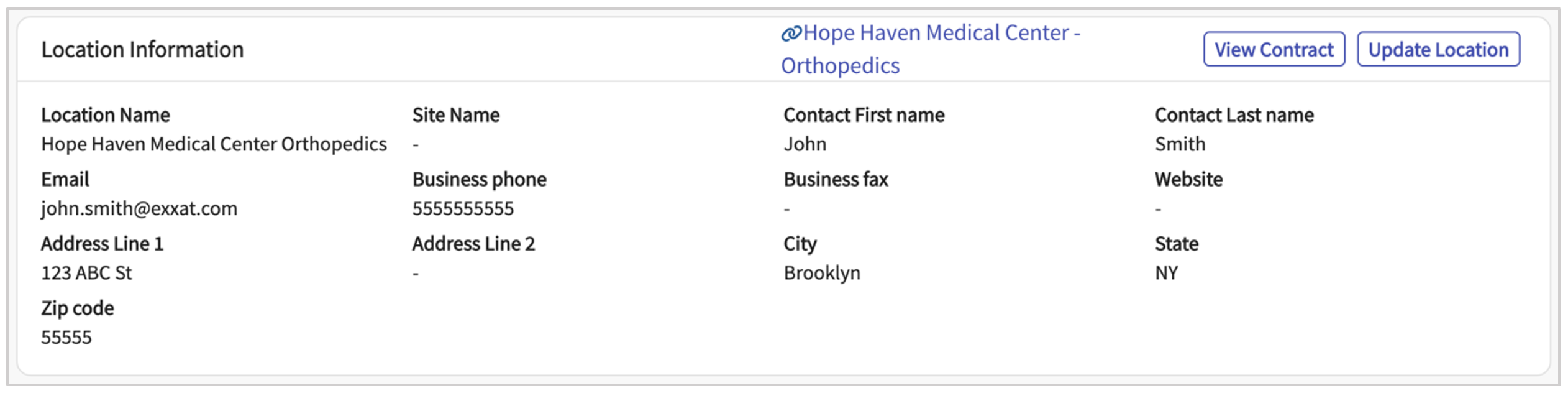Select the contact last name Smith
Image resolution: width=1568 pixels, height=393 pixels.
(1180, 144)
